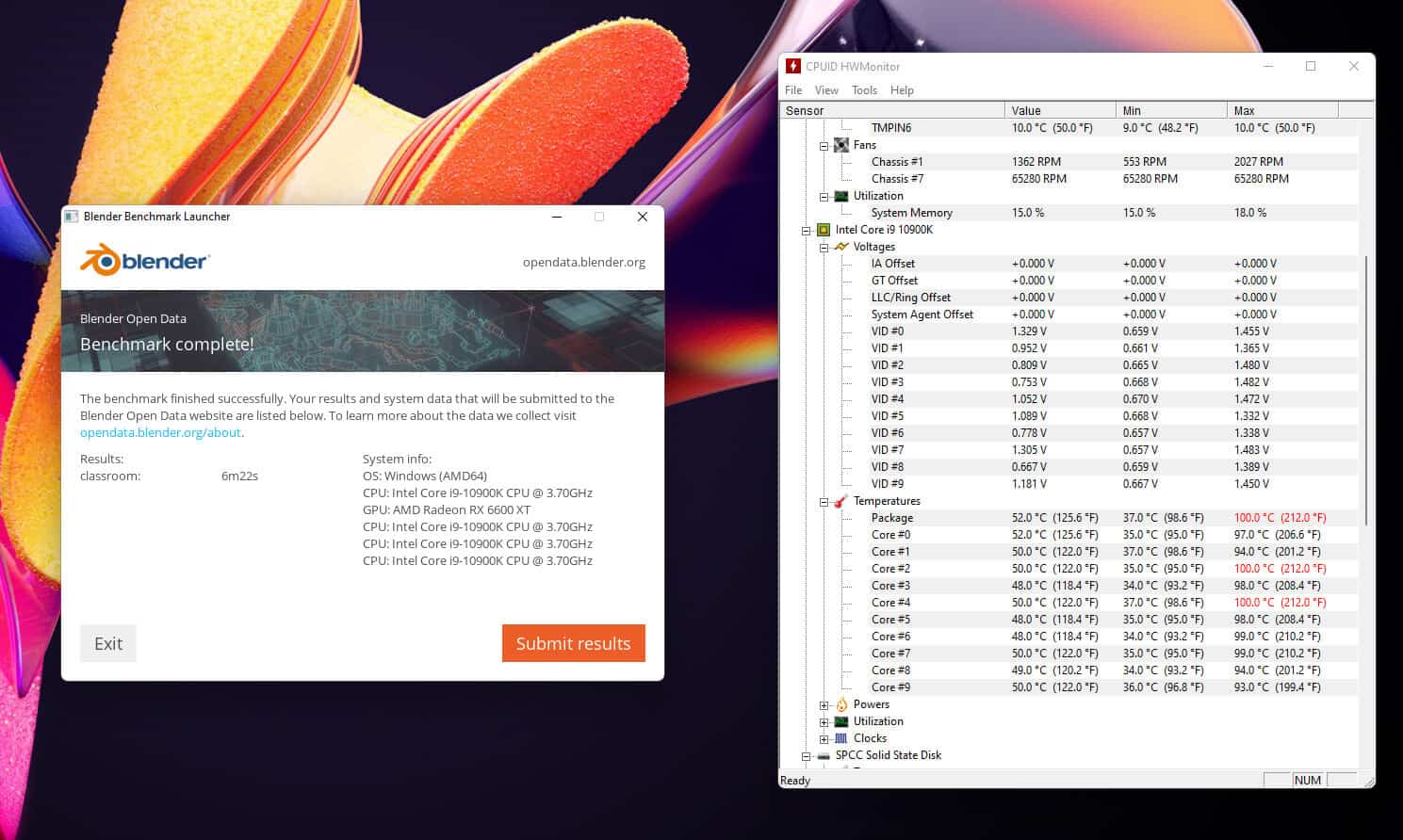Click the SPCC Solid State Disk drive icon
1403x840 pixels.
[x=824, y=755]
